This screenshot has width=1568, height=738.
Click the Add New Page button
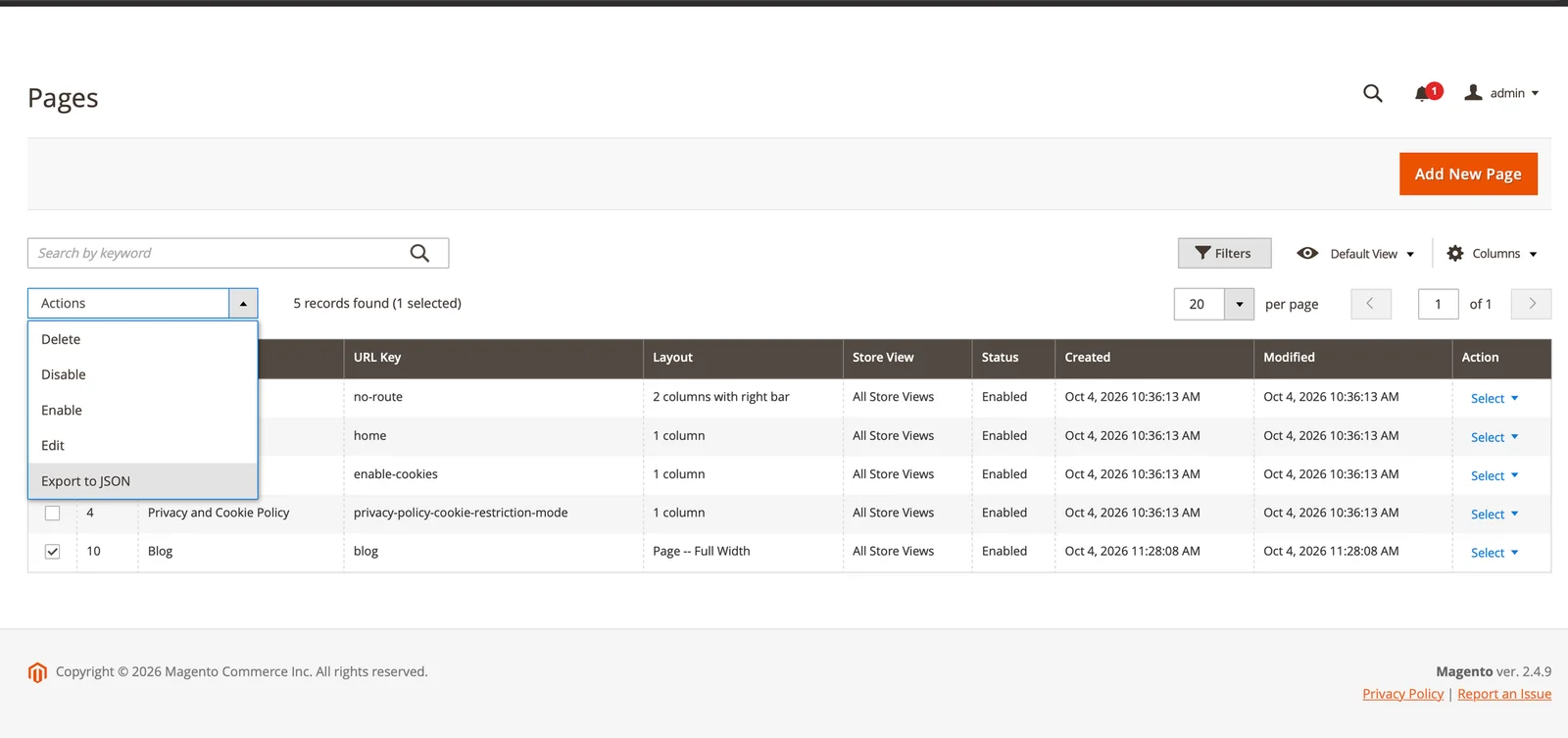1468,173
